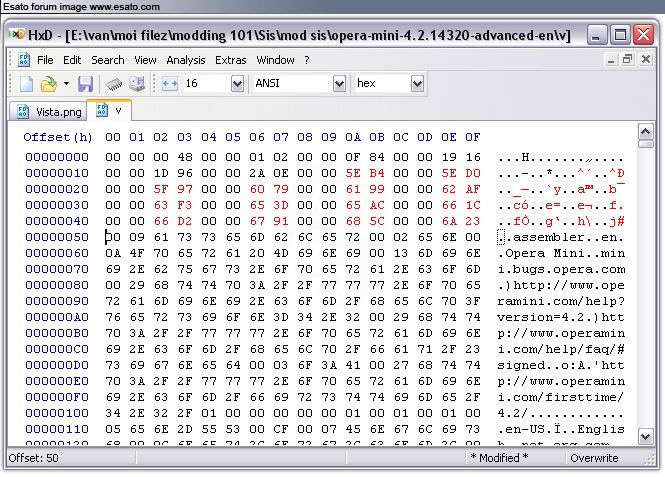The width and height of the screenshot is (665, 477).
Task: Click the '* Modified *' status indicator
Action: [499, 458]
